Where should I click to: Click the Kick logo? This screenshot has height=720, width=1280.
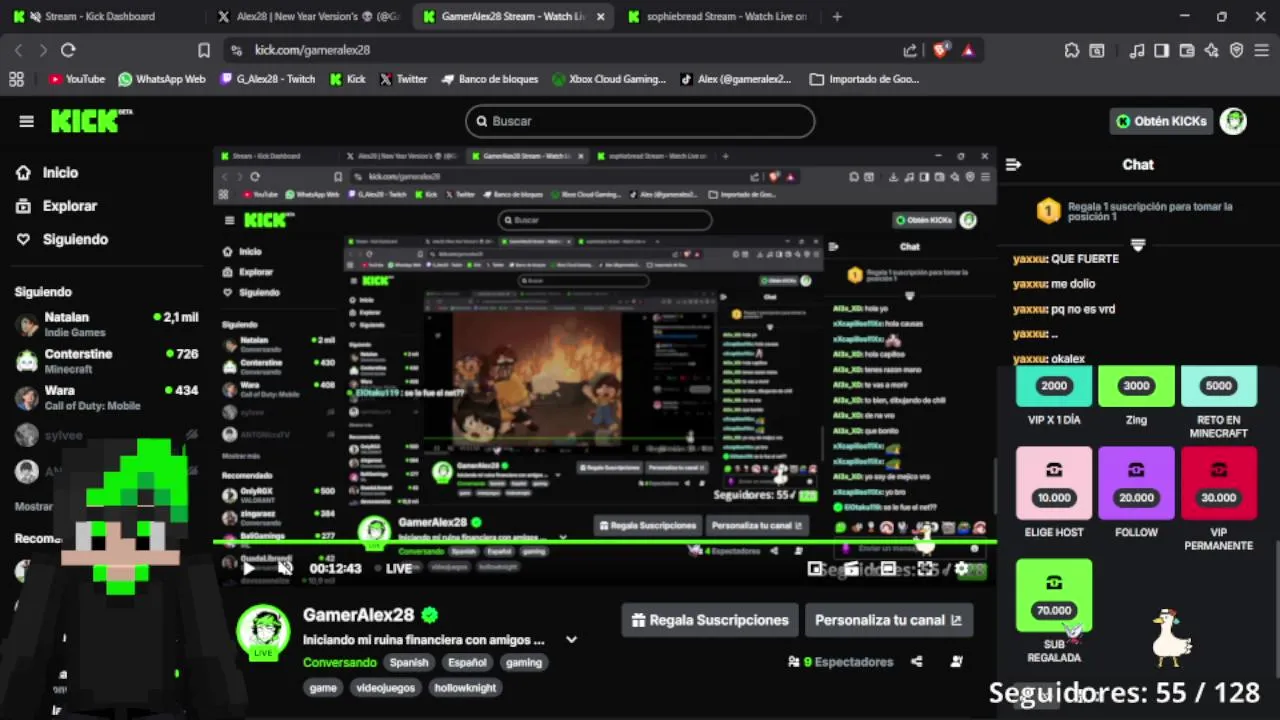(x=91, y=120)
